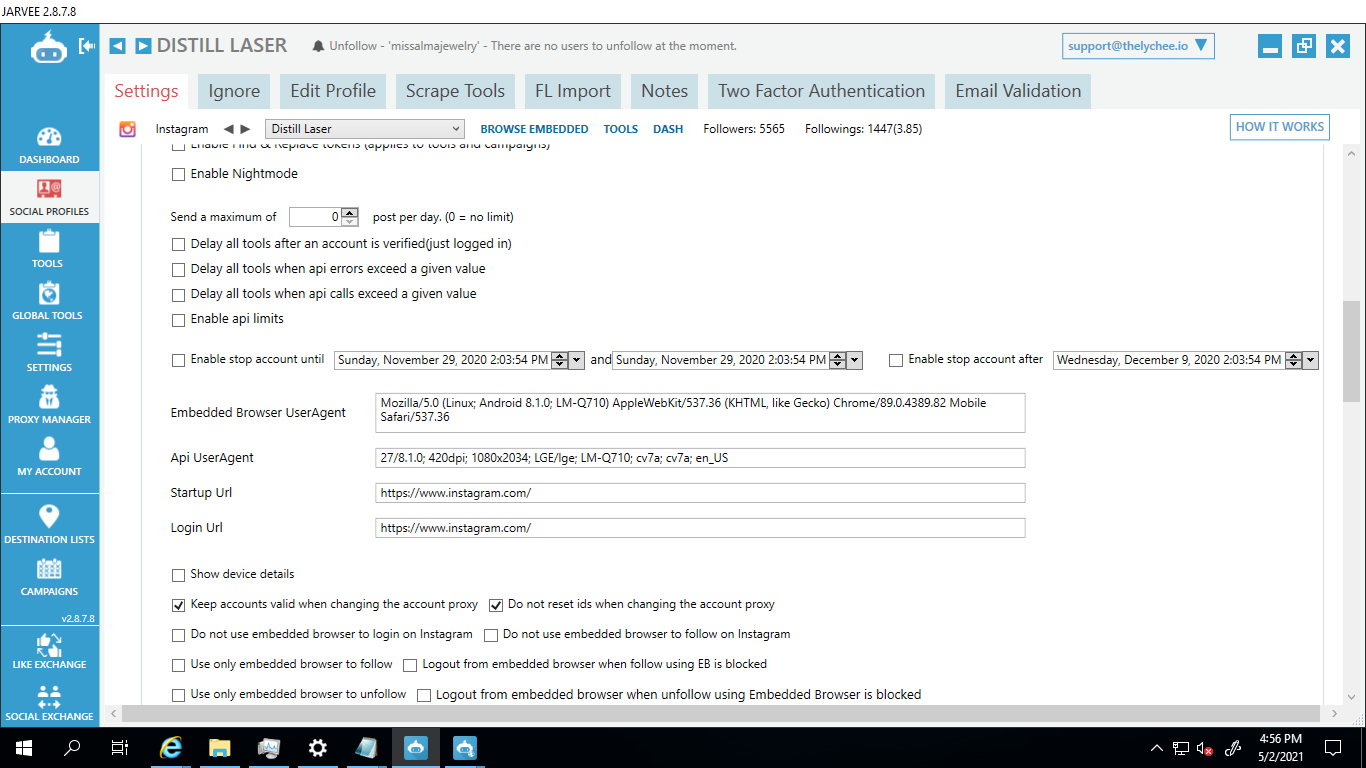Open the Email Validation tab

pyautogui.click(x=1018, y=91)
